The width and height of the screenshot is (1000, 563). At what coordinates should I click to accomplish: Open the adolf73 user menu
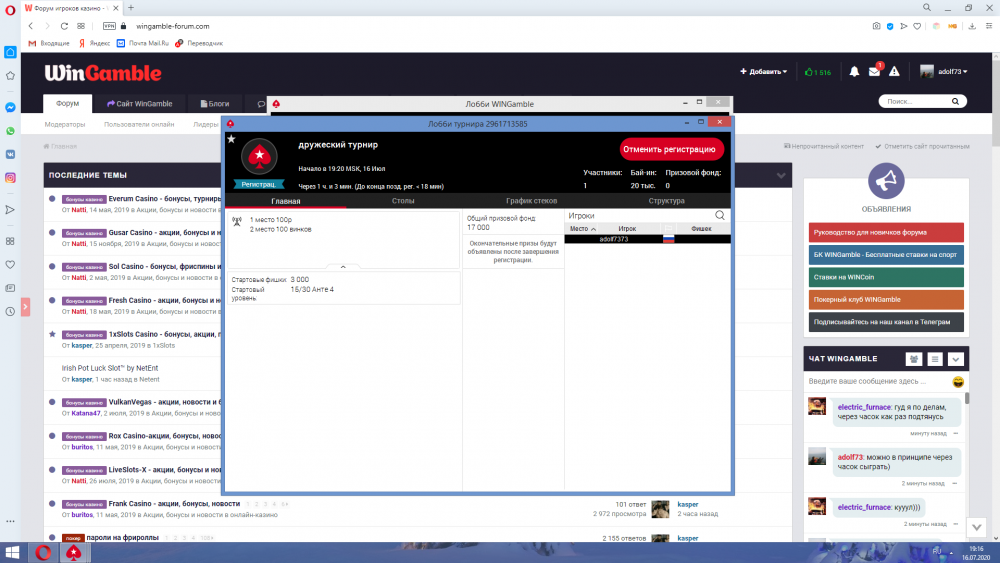pos(943,72)
